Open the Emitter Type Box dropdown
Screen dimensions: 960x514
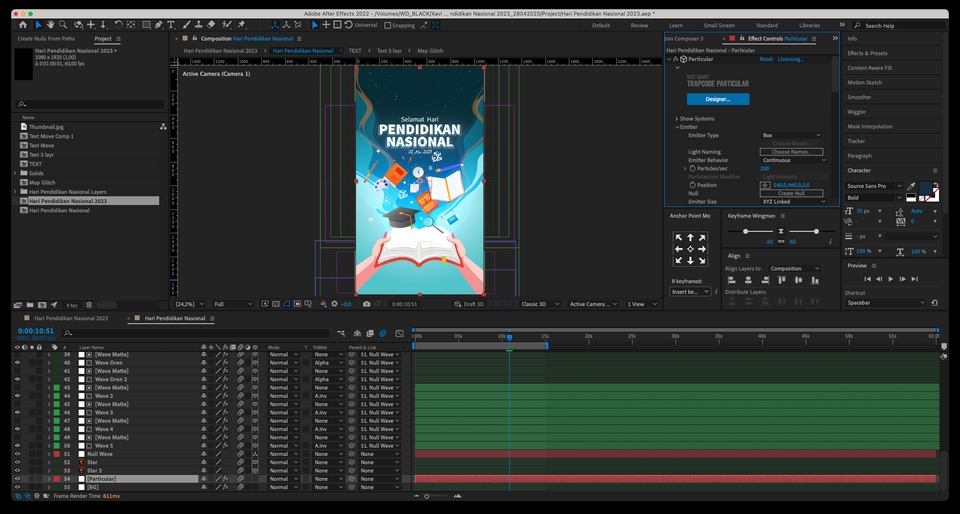coord(791,135)
